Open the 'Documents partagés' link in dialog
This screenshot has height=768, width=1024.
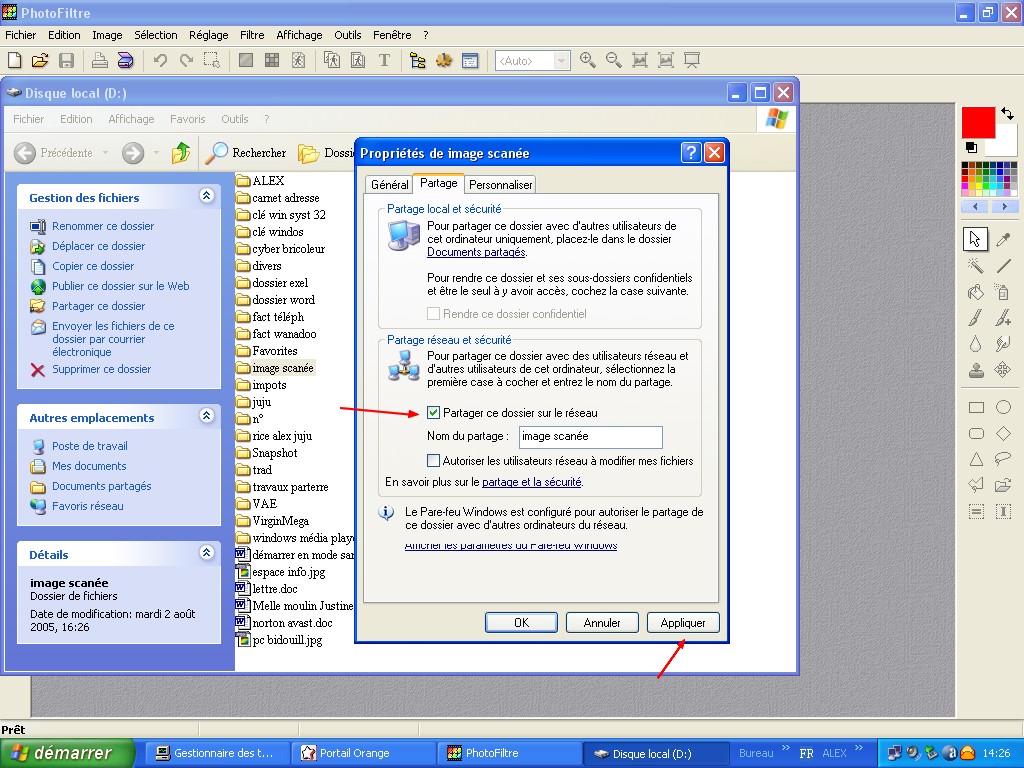point(475,253)
